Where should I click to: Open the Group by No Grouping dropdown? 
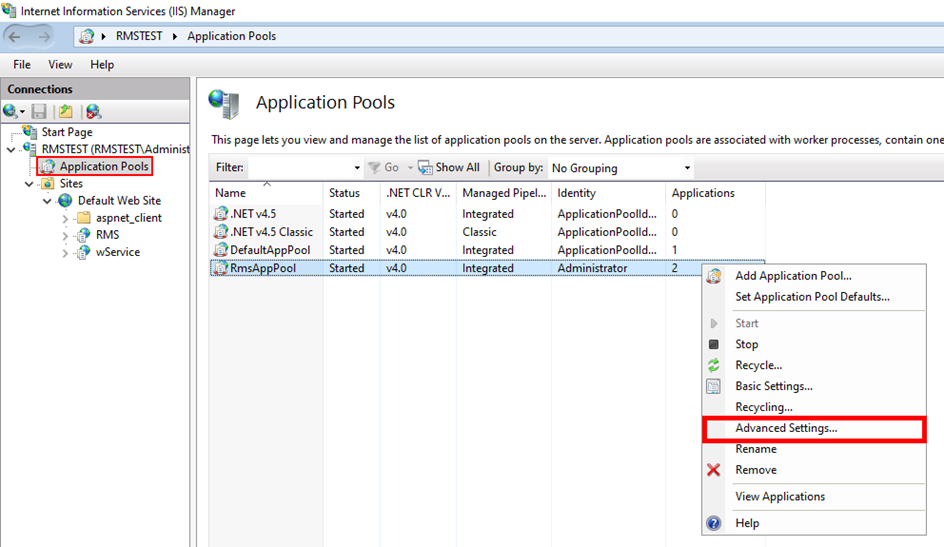click(x=621, y=168)
